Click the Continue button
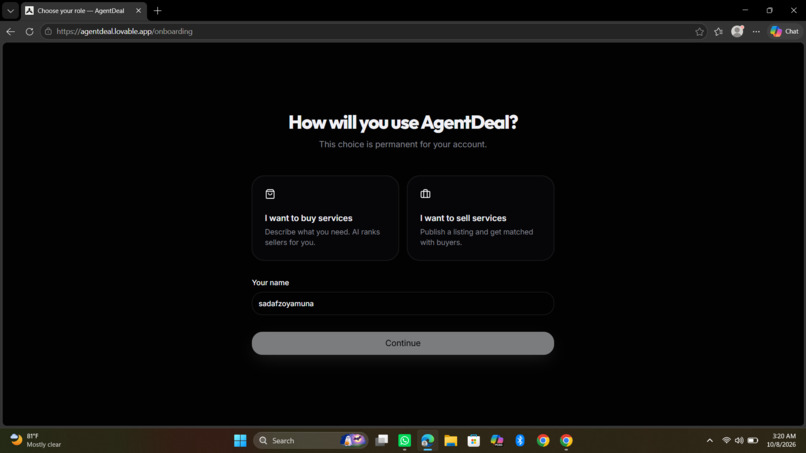This screenshot has height=453, width=806. (x=402, y=343)
